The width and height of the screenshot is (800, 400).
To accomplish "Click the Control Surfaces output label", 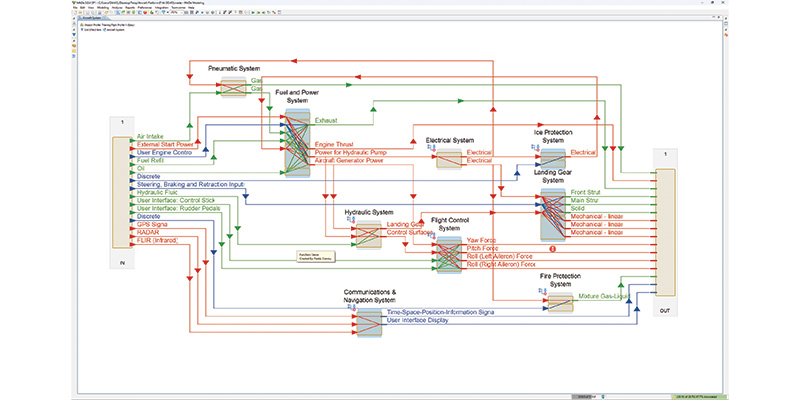I will [410, 233].
